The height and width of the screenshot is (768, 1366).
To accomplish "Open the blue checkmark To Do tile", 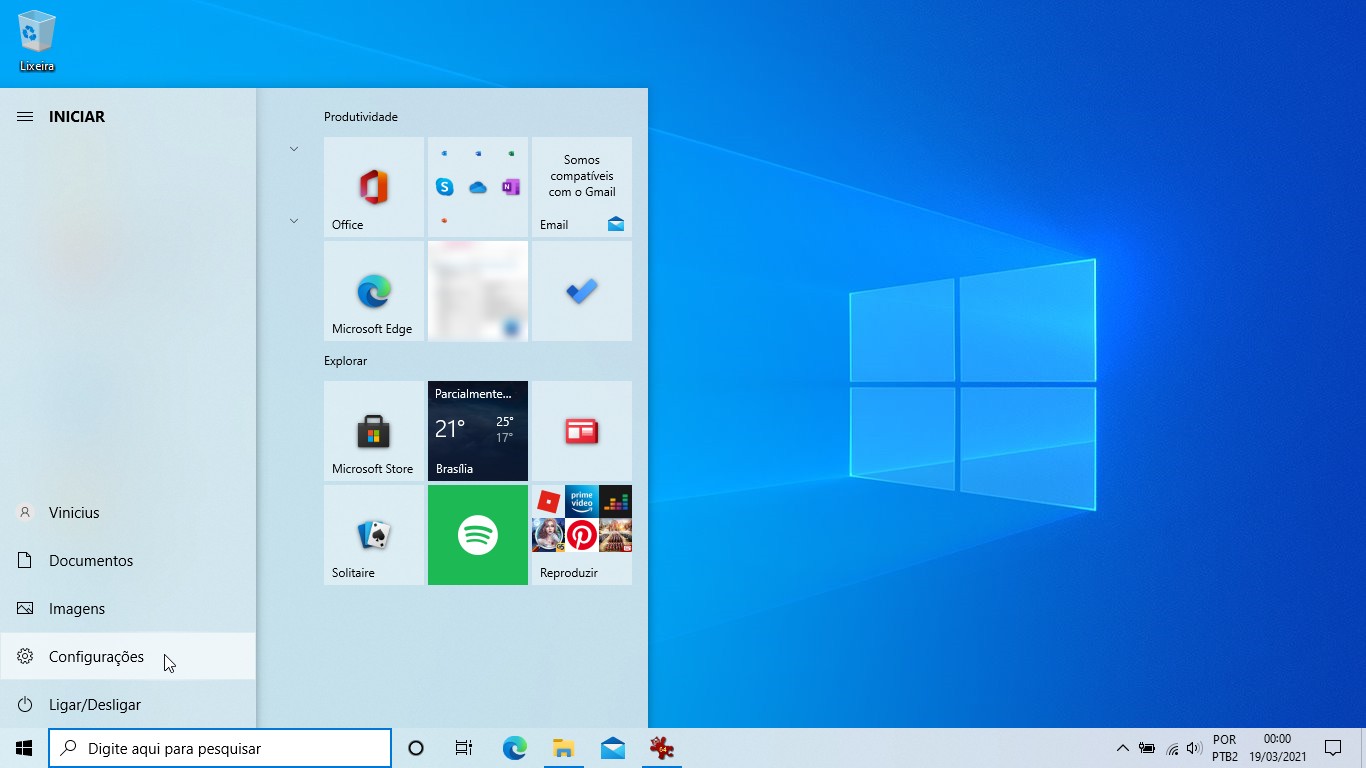I will 582,291.
